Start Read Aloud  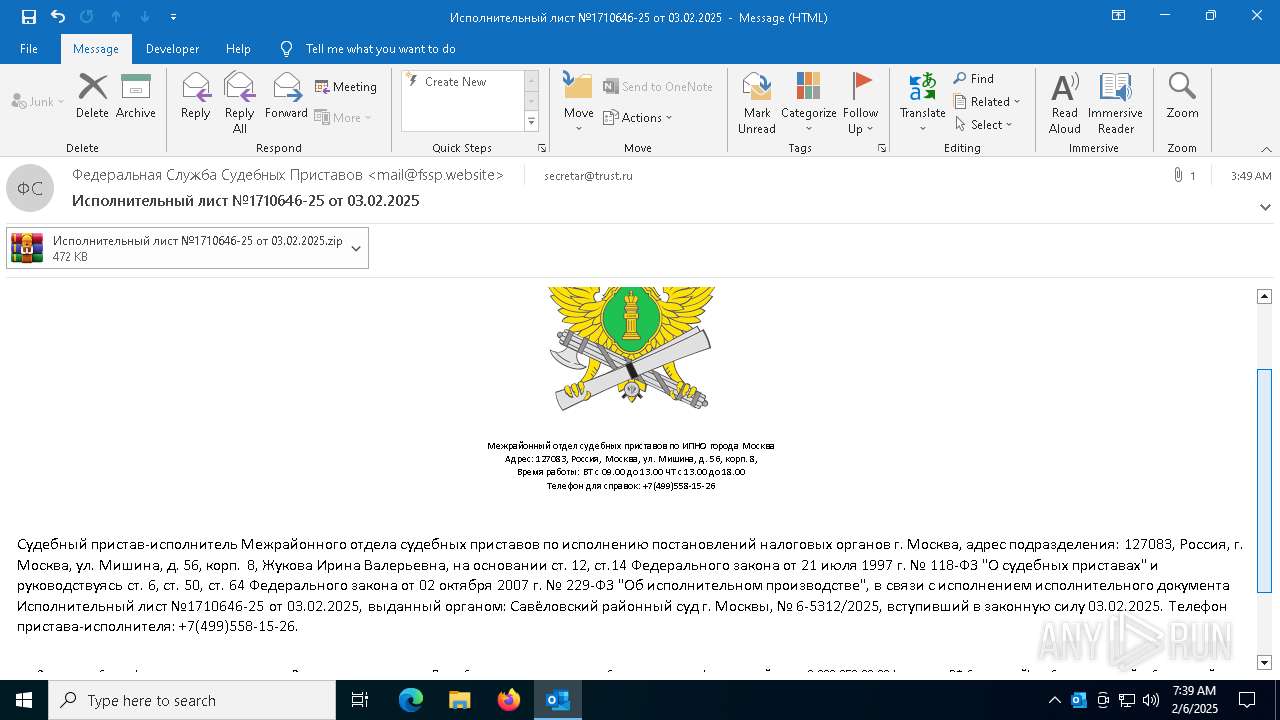1065,103
